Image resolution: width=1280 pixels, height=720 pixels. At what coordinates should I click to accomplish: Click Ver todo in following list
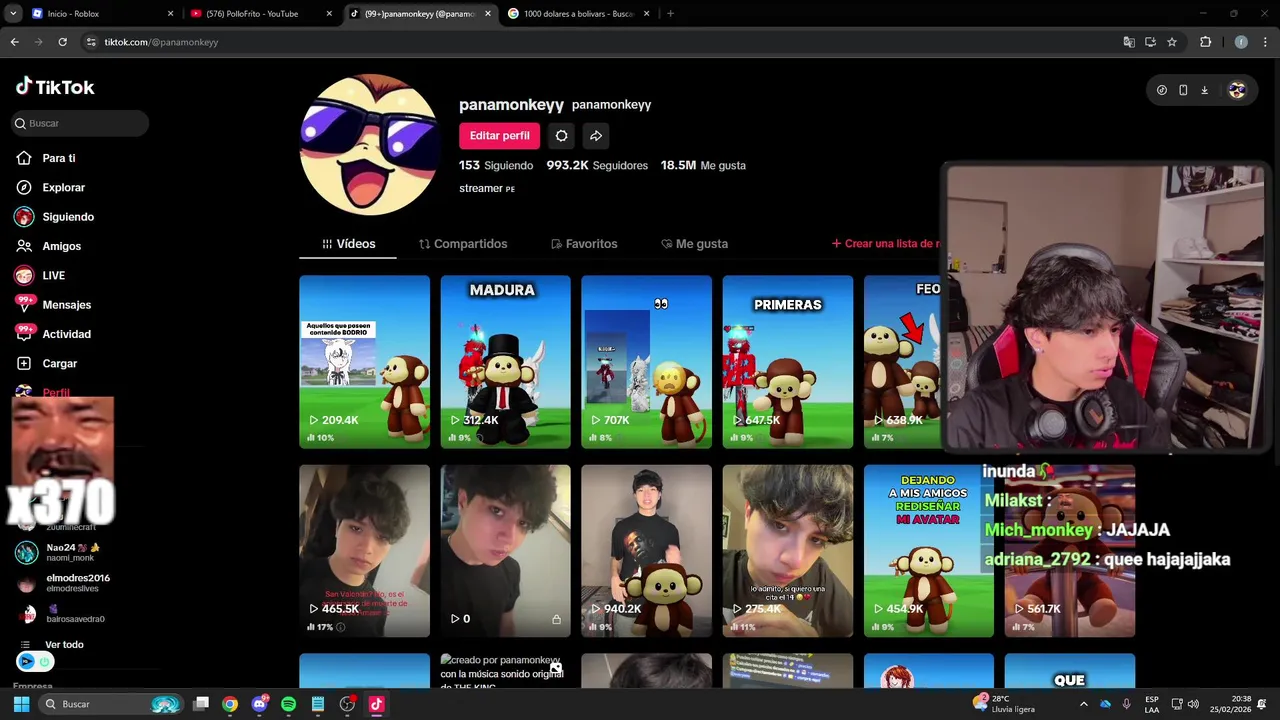coord(64,645)
